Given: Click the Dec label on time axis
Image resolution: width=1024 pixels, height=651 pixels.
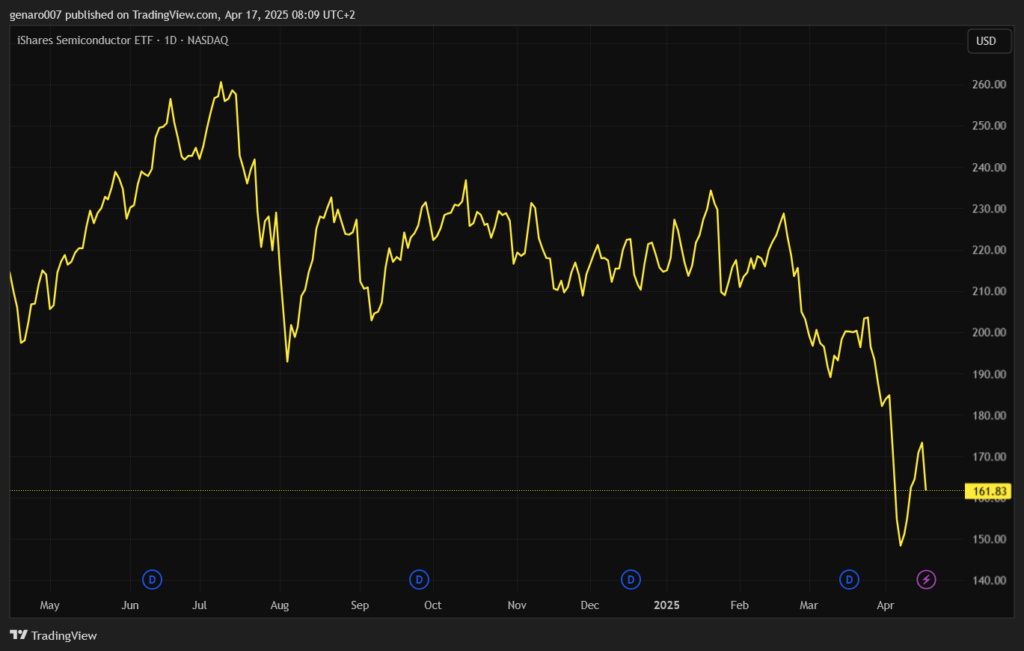Looking at the screenshot, I should click(590, 606).
